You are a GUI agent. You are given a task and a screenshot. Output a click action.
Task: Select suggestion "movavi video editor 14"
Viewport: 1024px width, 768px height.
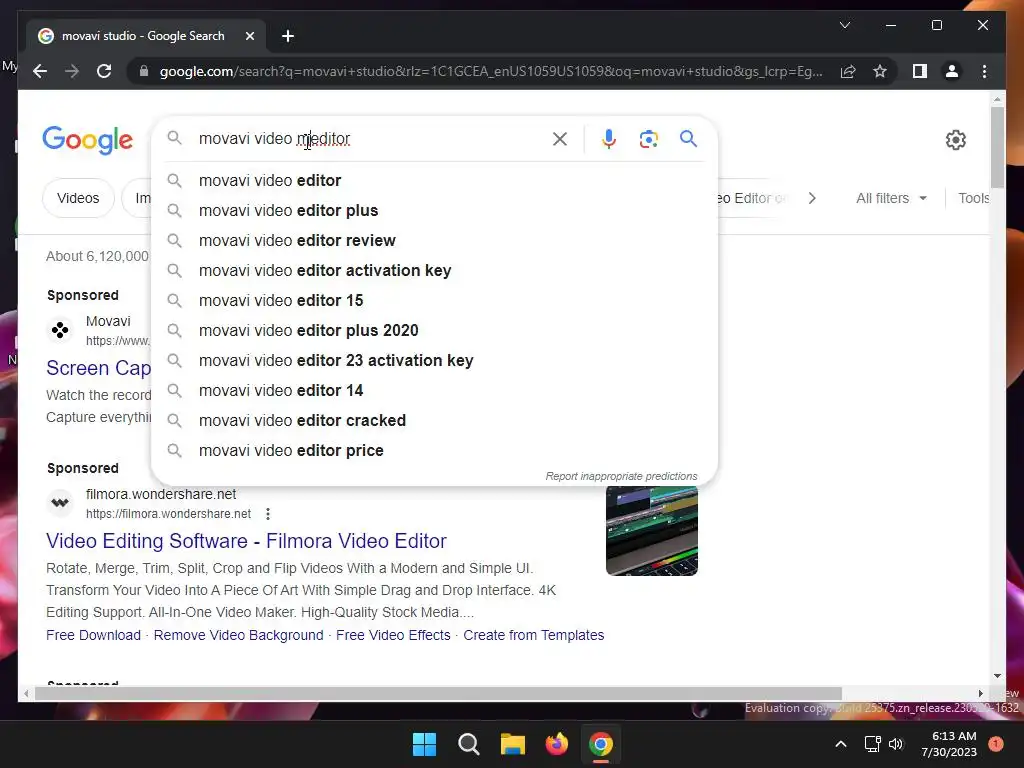click(x=434, y=391)
